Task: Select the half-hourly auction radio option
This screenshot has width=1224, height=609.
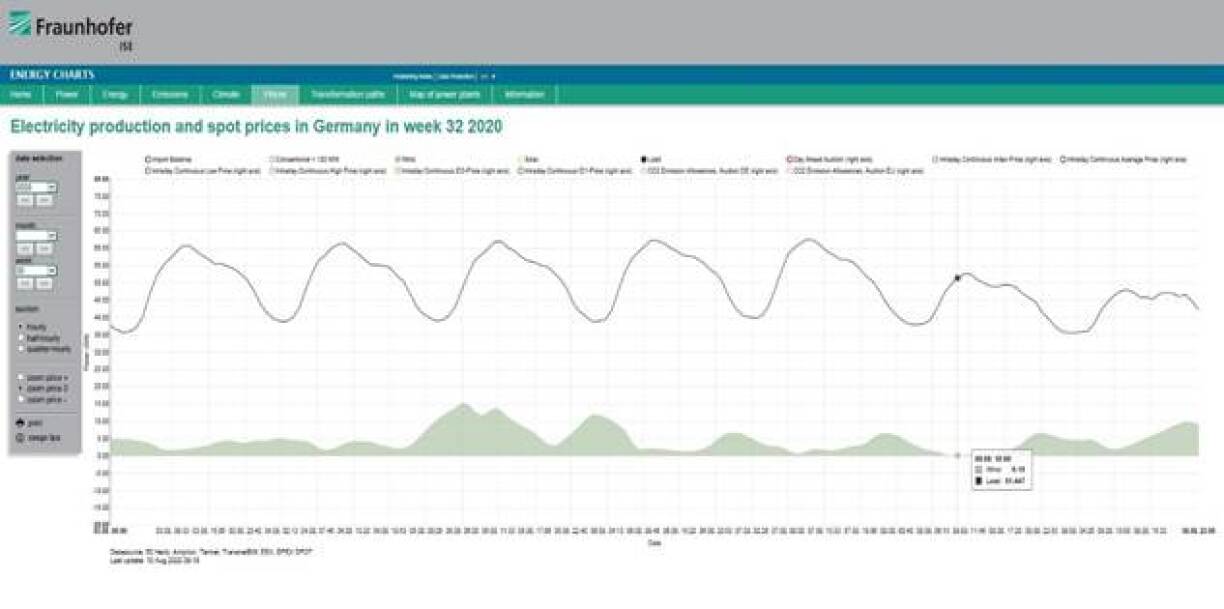Action: click(x=21, y=338)
